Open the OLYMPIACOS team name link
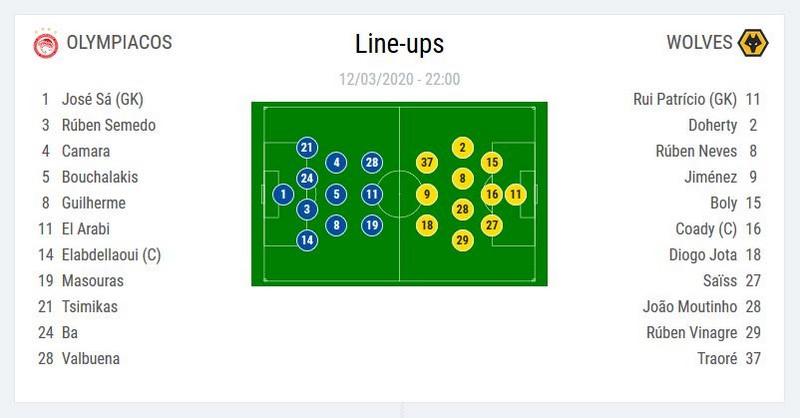Screen dimensions: 800x418 [119, 42]
